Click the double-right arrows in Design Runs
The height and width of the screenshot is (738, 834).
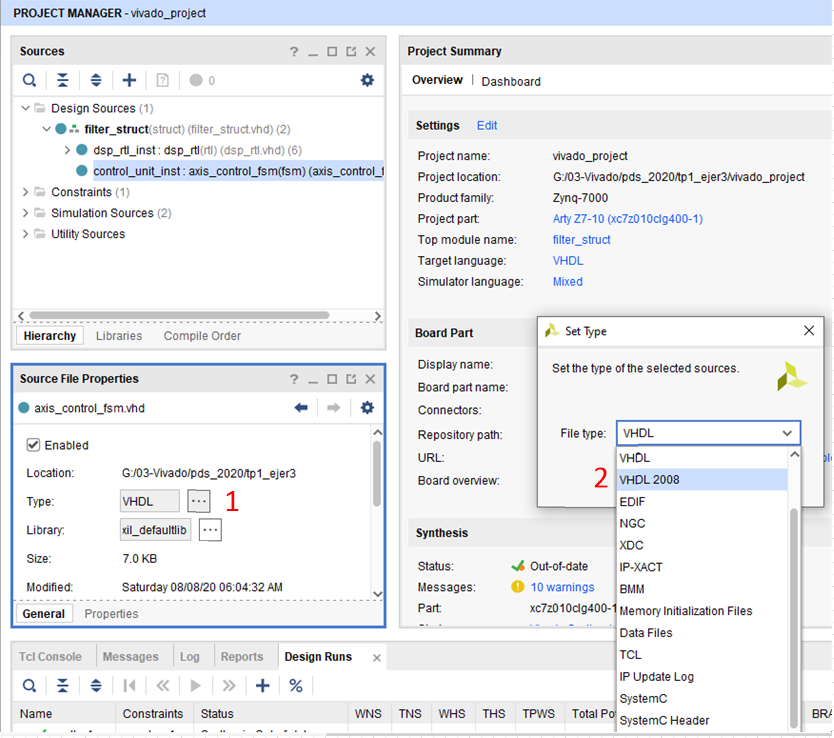click(x=229, y=685)
